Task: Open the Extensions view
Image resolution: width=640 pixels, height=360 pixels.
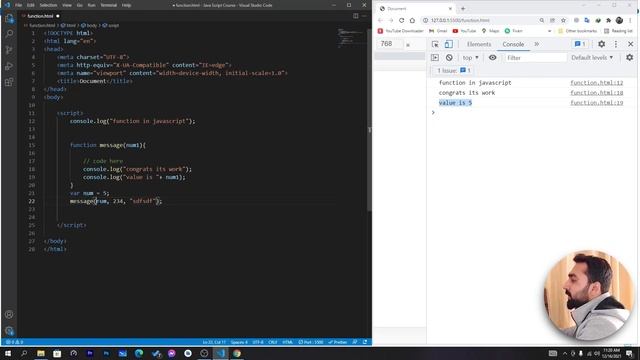Action: click(x=9, y=82)
